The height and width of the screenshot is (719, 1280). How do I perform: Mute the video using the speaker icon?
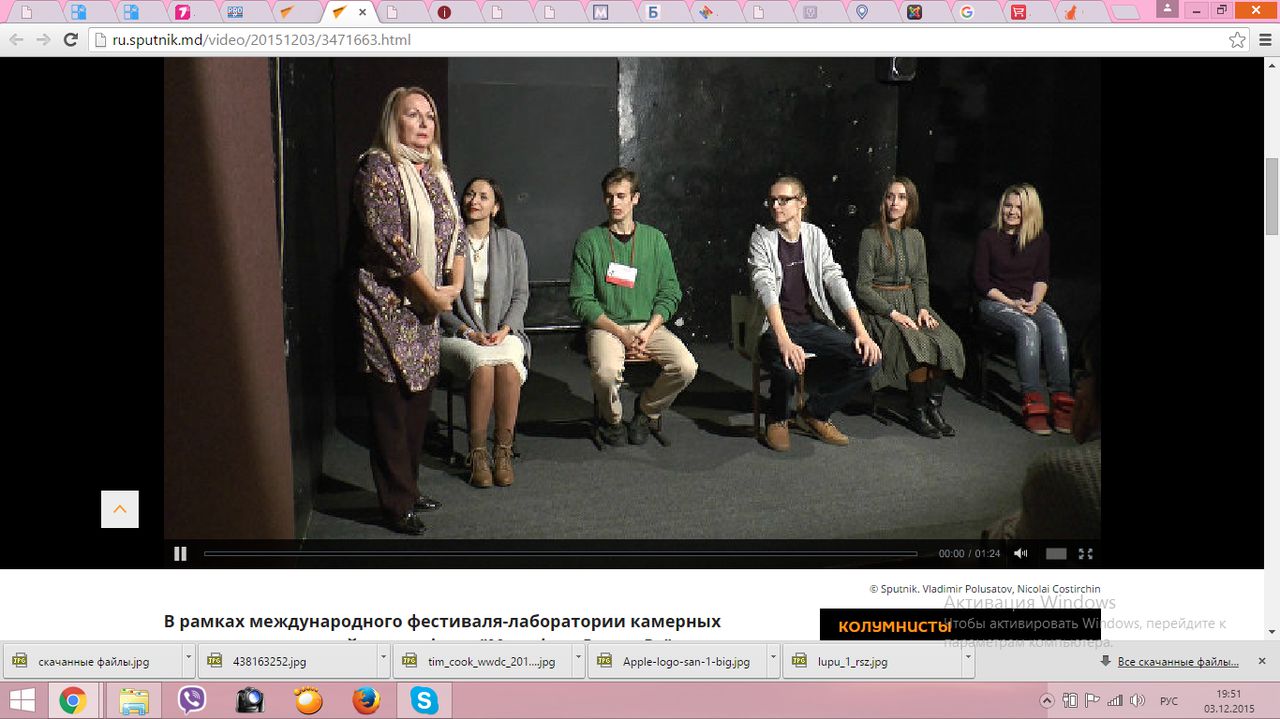point(1021,553)
